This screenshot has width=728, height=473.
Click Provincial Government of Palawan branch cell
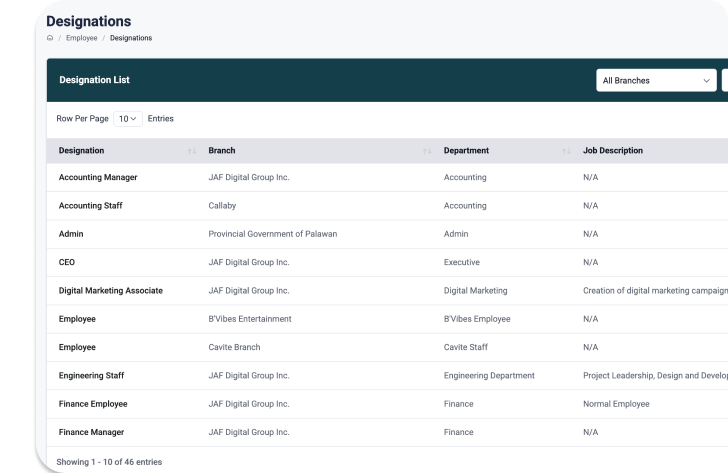[x=272, y=234]
